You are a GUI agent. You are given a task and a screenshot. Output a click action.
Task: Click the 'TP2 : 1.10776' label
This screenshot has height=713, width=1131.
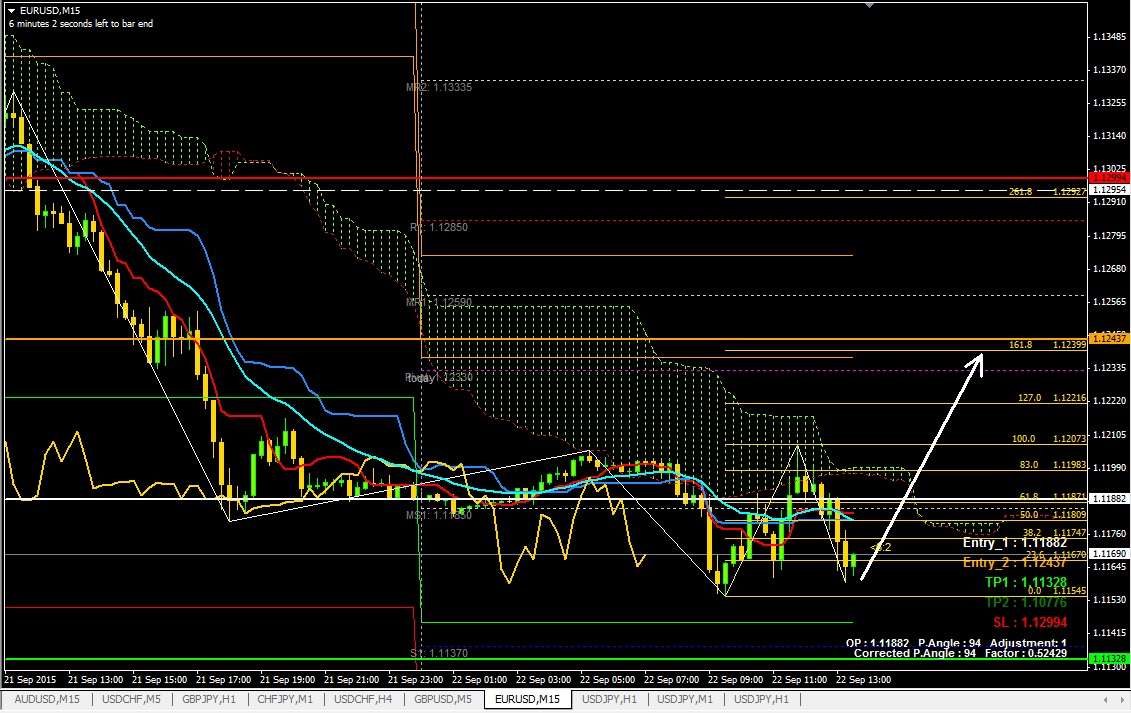1026,603
